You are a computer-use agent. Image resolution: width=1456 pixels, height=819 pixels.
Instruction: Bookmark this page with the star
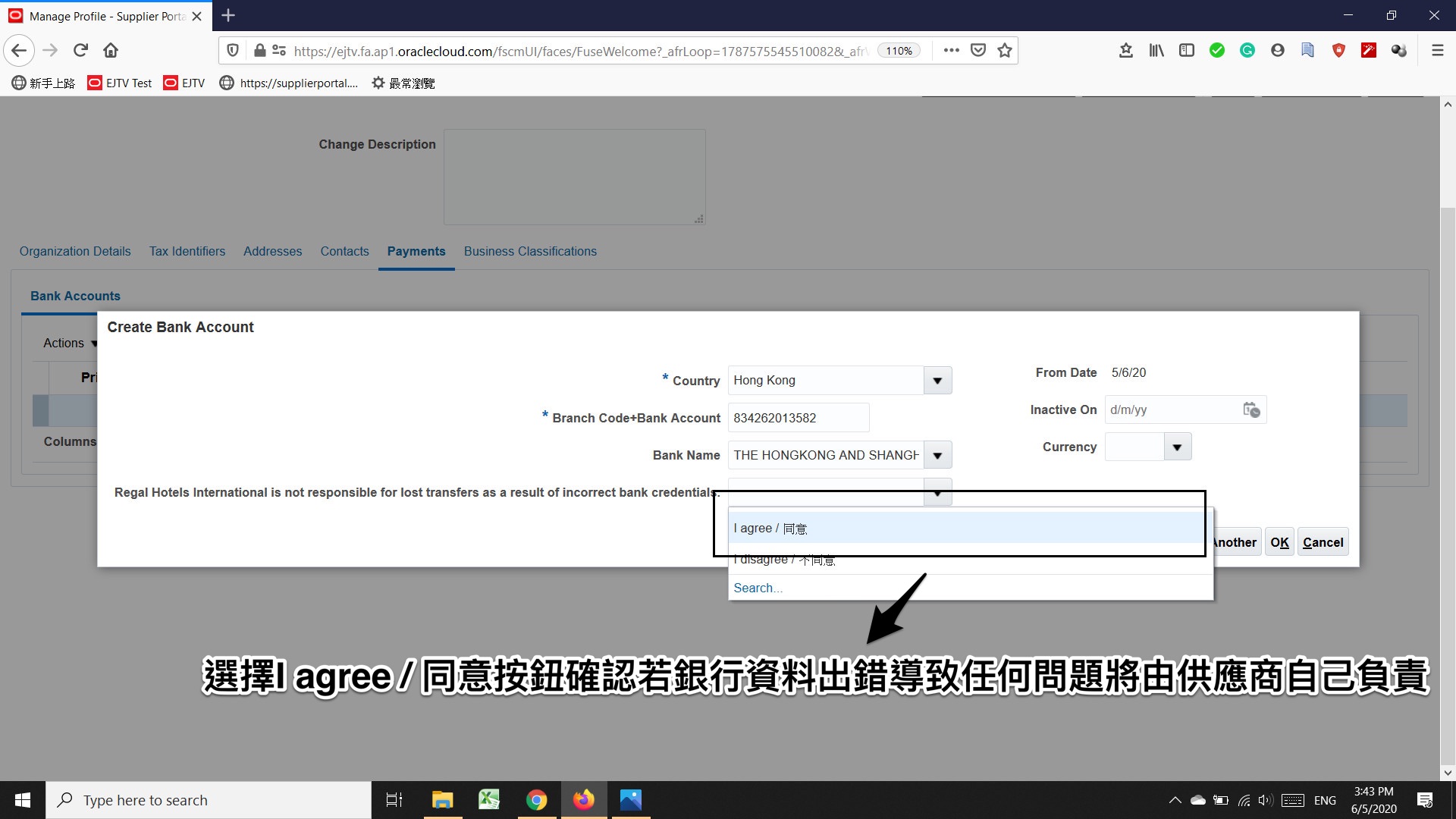(x=1005, y=51)
